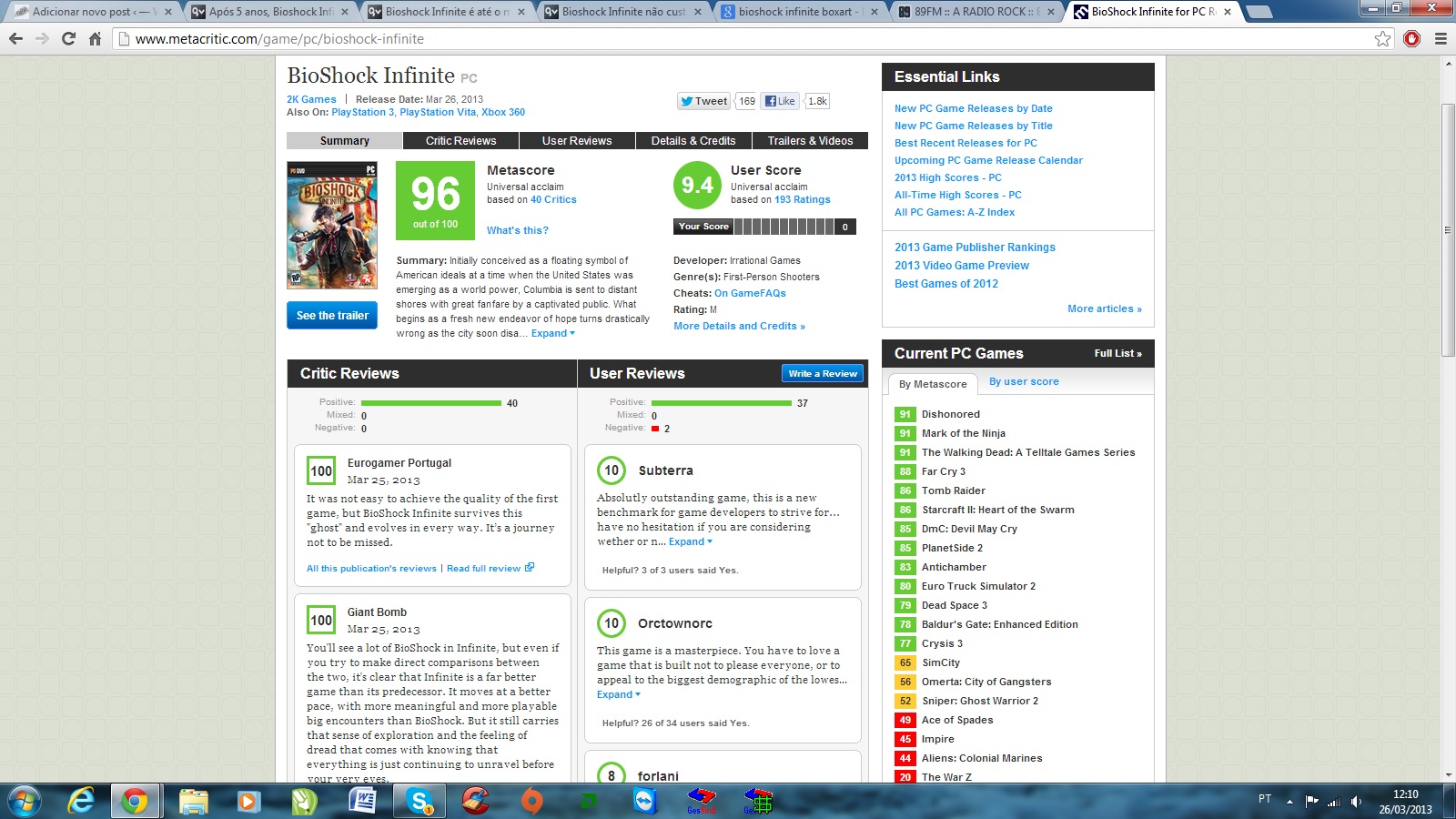Bookmark this page with the star icon

point(1382,39)
